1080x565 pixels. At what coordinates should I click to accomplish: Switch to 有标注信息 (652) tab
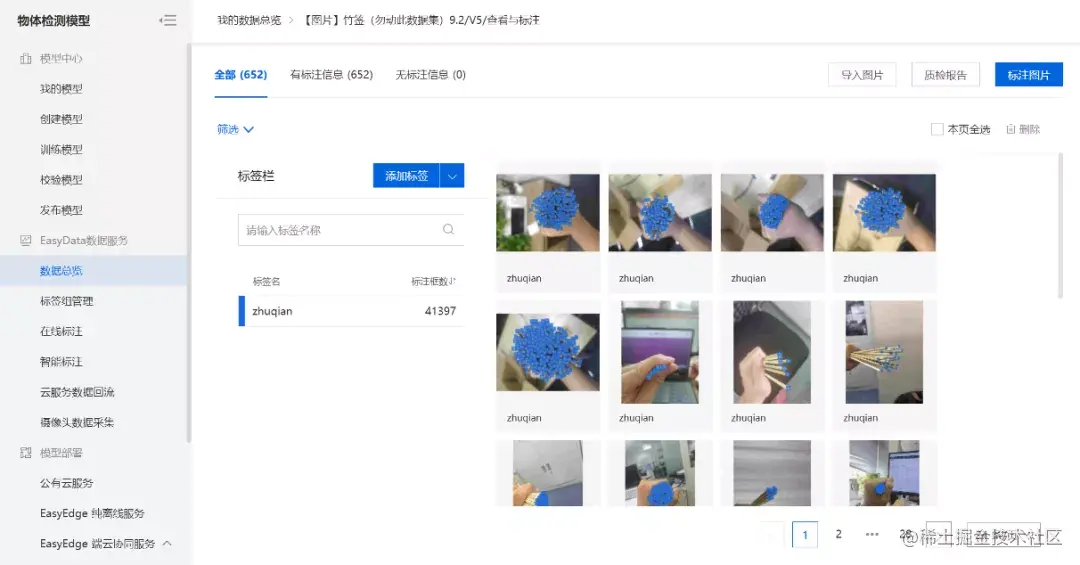pos(331,74)
